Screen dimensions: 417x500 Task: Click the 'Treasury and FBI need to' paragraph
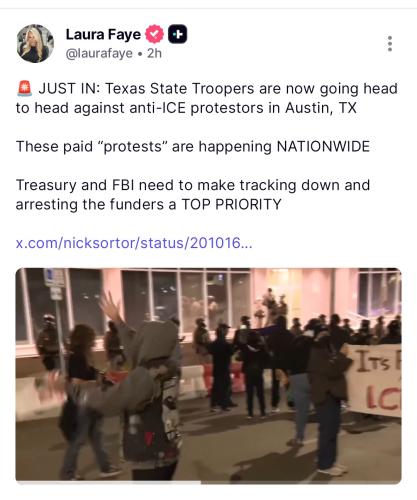(193, 195)
